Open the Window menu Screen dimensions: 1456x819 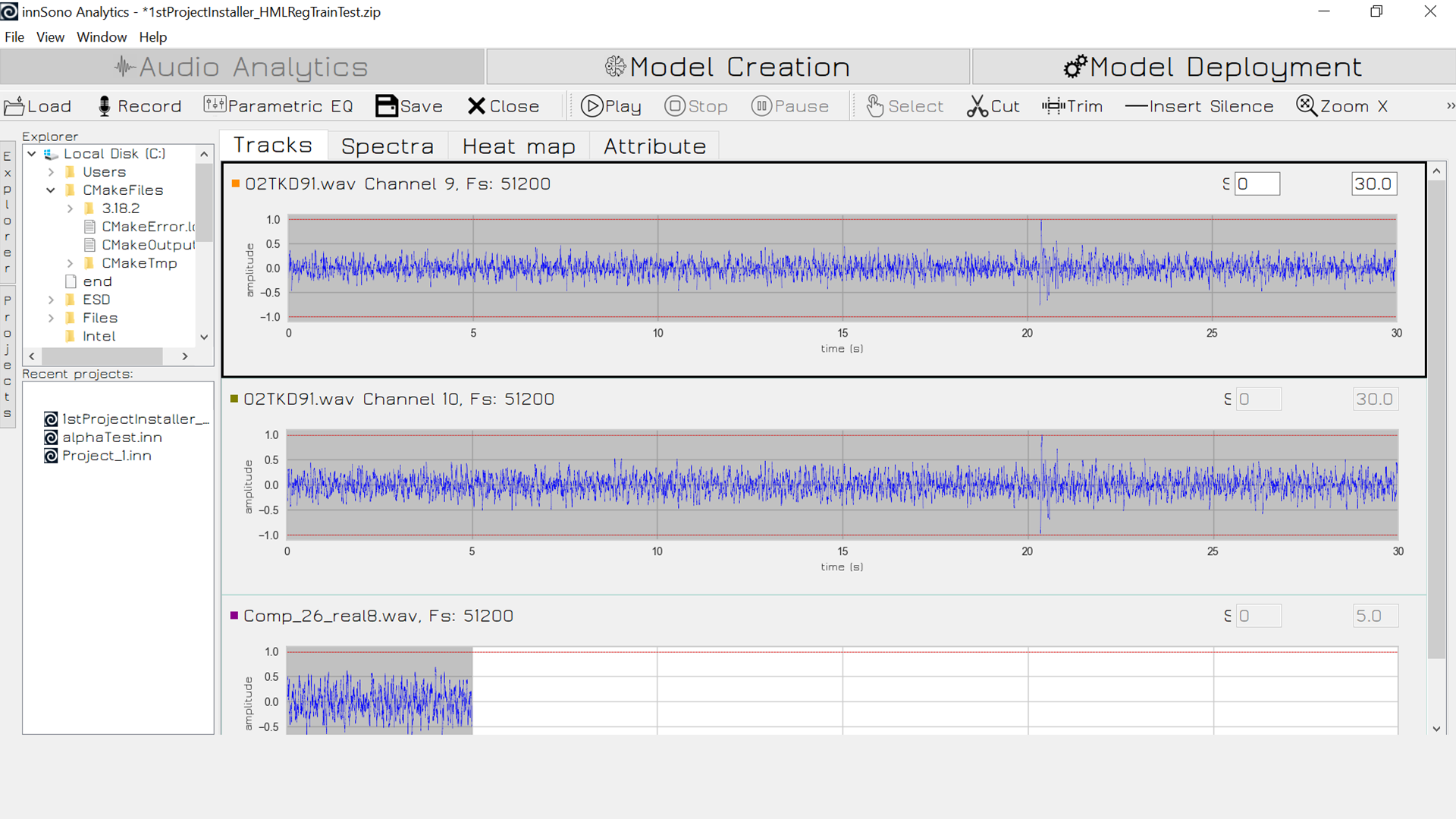pyautogui.click(x=102, y=37)
